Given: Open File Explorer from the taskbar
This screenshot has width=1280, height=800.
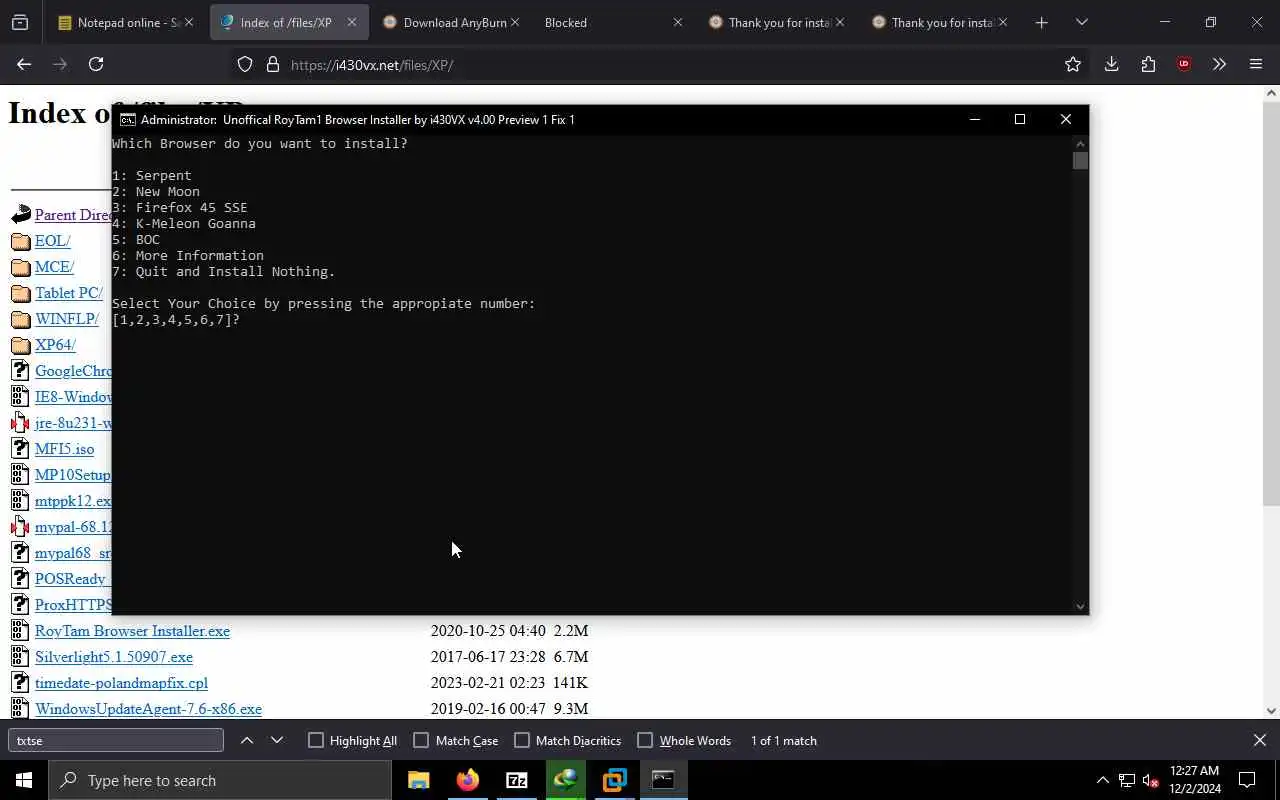Looking at the screenshot, I should [x=418, y=780].
